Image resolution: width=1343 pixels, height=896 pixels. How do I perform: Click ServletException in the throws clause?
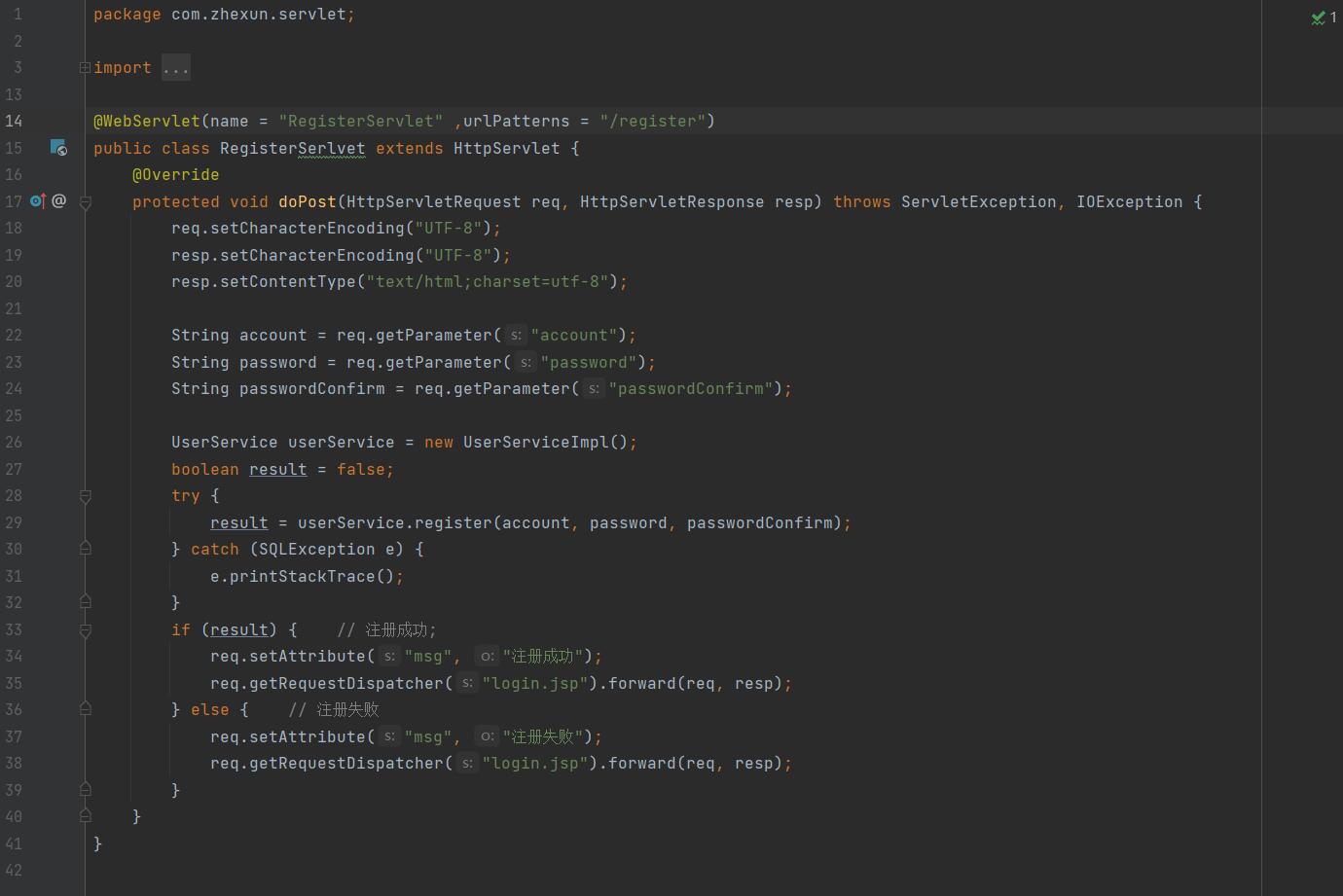click(979, 202)
